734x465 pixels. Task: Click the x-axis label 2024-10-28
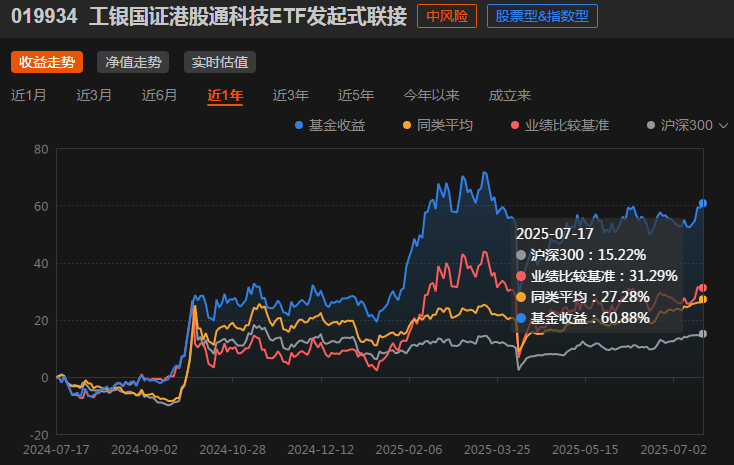click(x=233, y=450)
